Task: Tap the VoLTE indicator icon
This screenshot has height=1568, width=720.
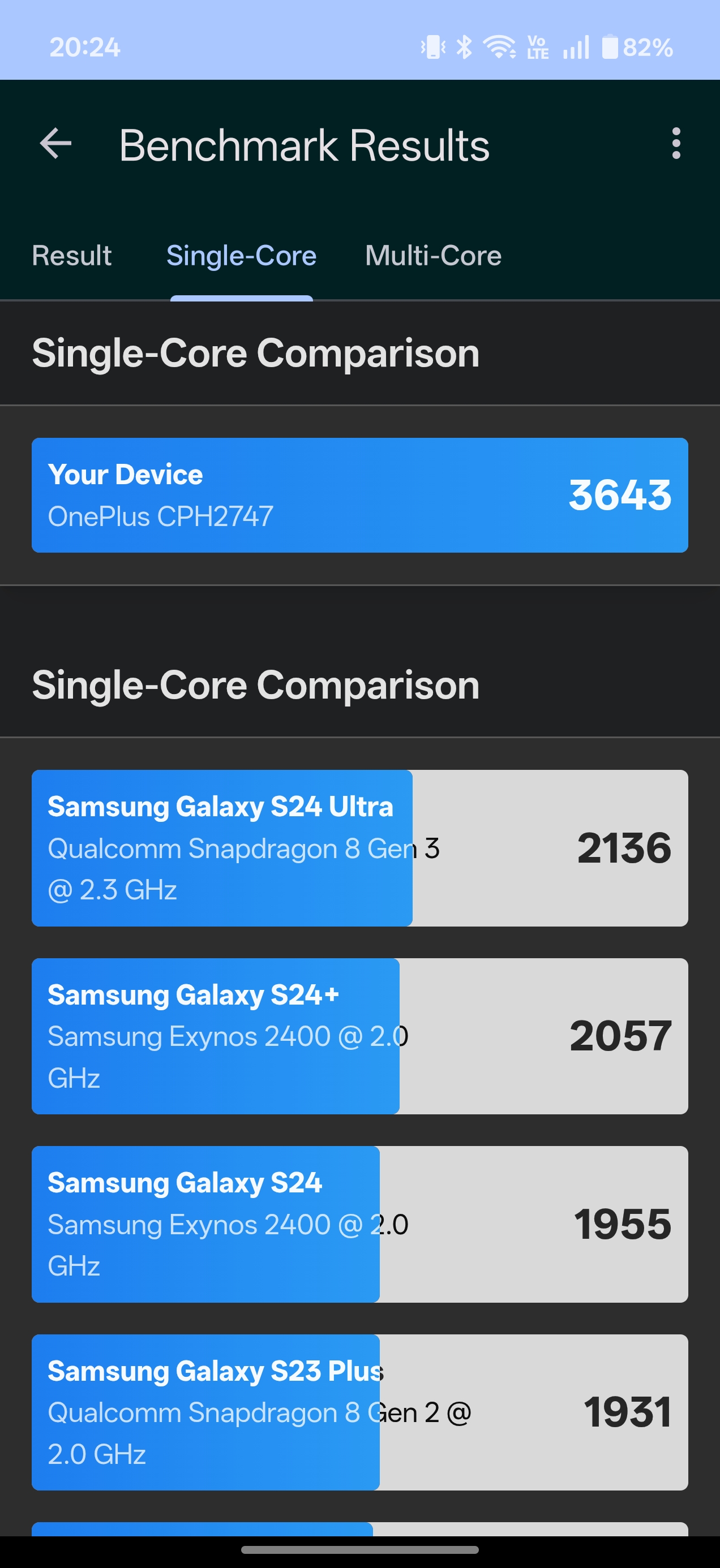Action: pos(537,47)
